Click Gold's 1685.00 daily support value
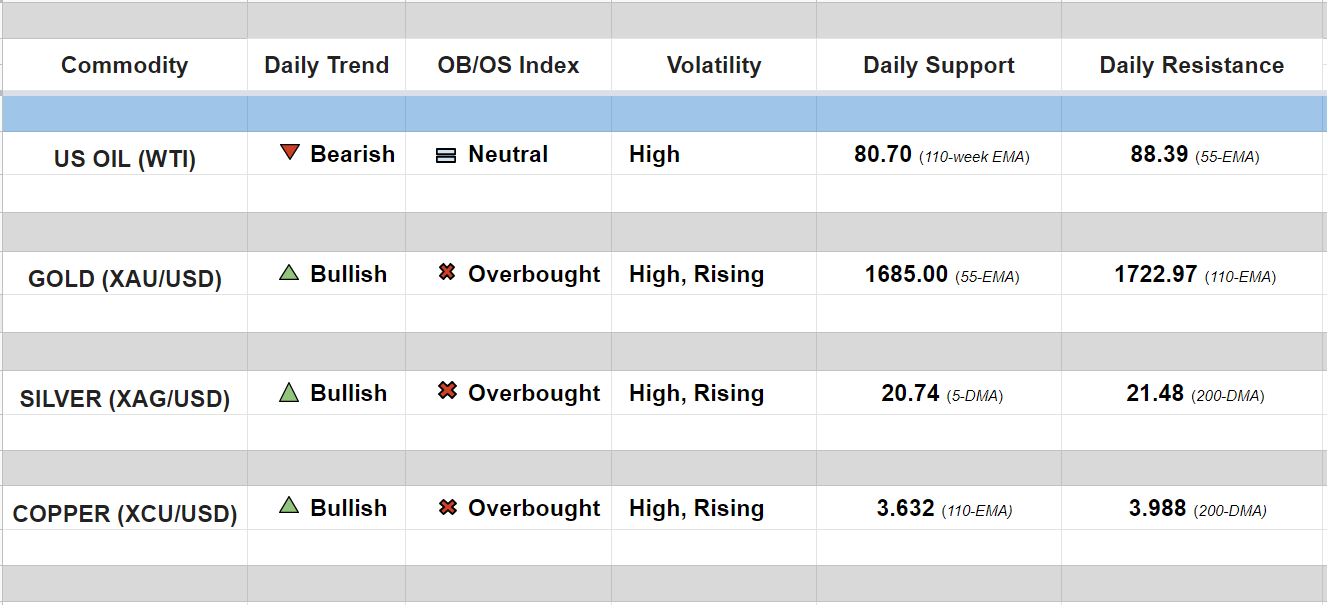Image resolution: width=1327 pixels, height=605 pixels. 906,274
